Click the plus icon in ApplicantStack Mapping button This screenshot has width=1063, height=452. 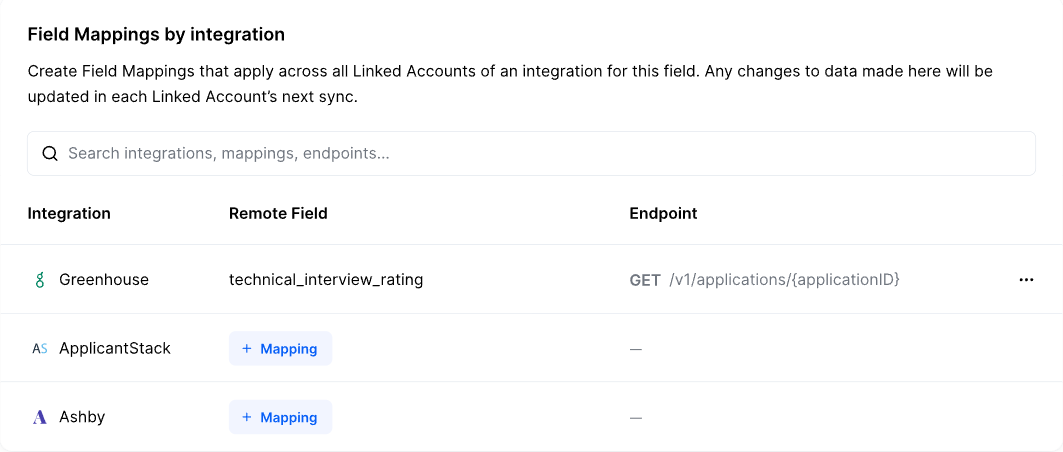(247, 349)
